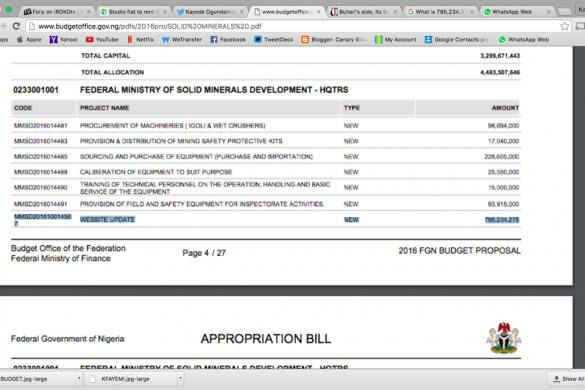
Task: Click the highlighted WEBSITE UPDATE project name
Action: (107, 219)
